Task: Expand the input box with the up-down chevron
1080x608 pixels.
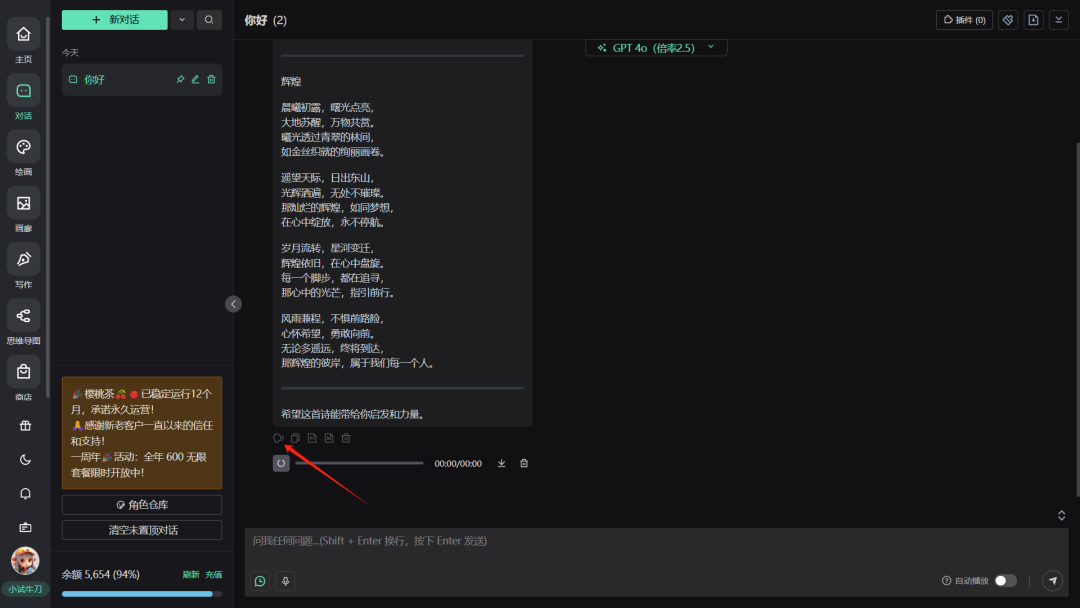Action: pos(1061,515)
